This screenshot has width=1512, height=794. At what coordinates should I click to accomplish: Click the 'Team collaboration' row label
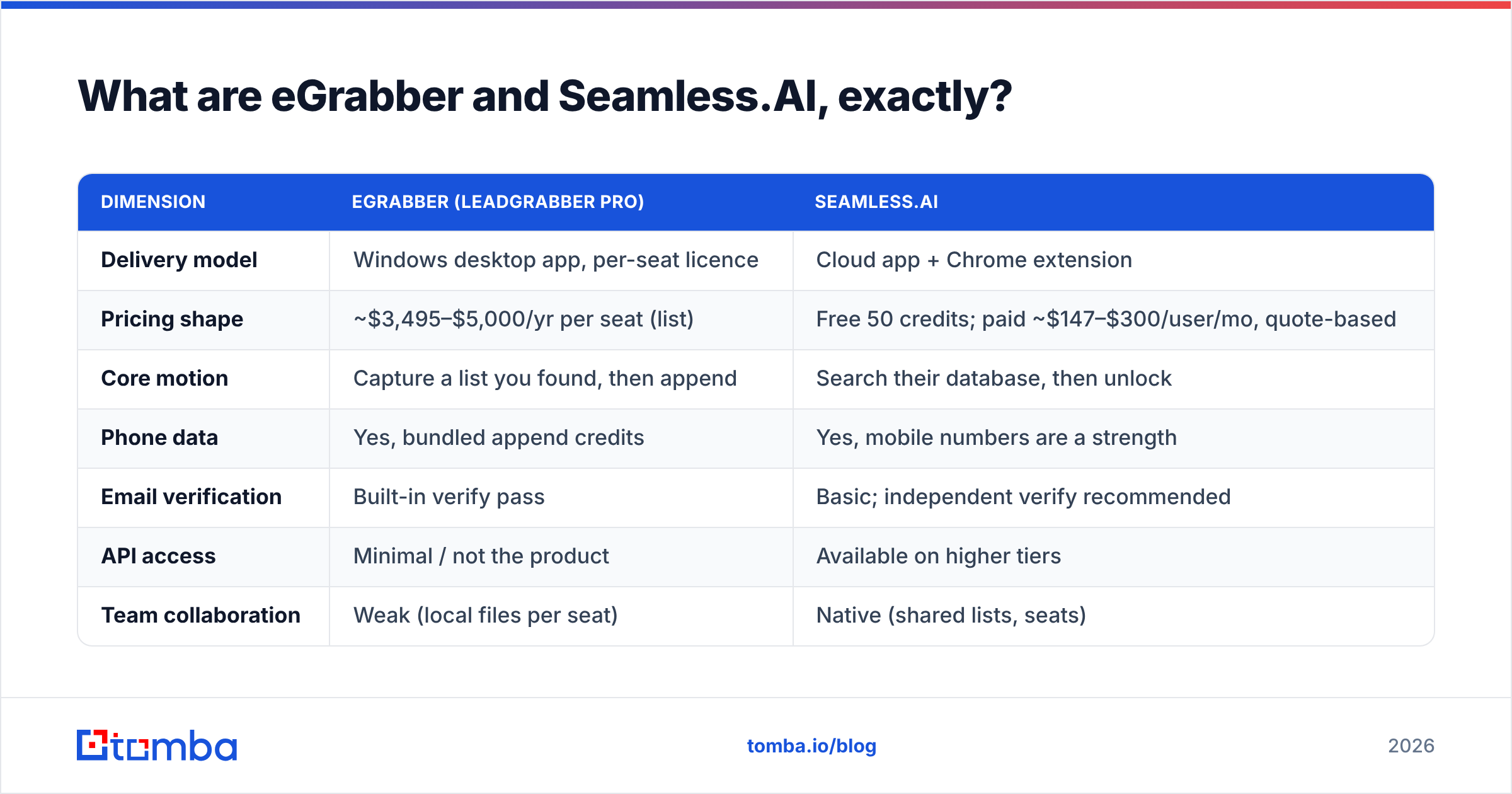tap(200, 615)
